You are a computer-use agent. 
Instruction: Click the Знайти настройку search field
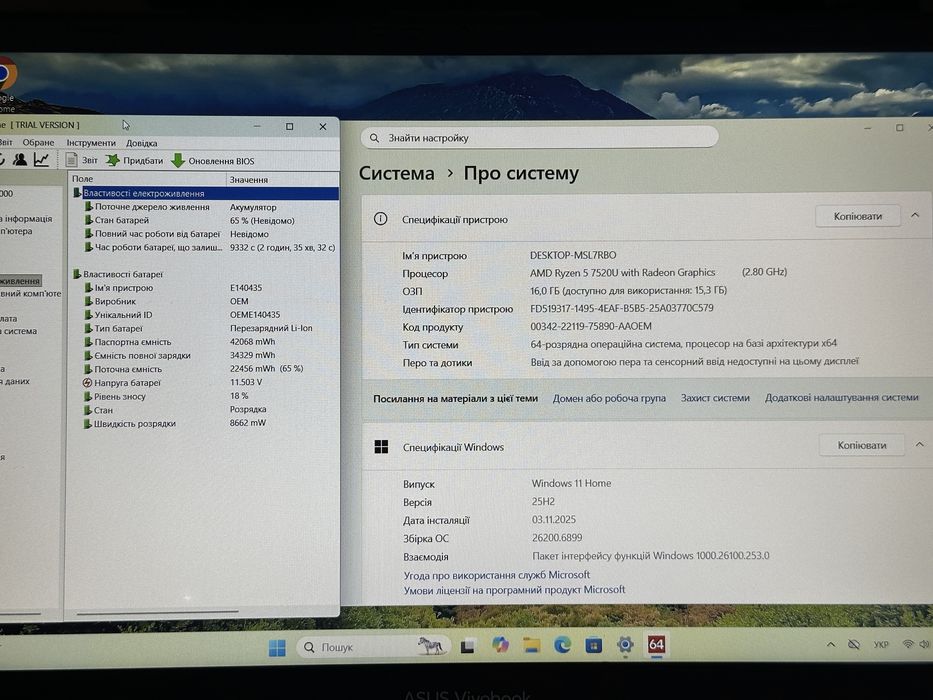[x=539, y=138]
